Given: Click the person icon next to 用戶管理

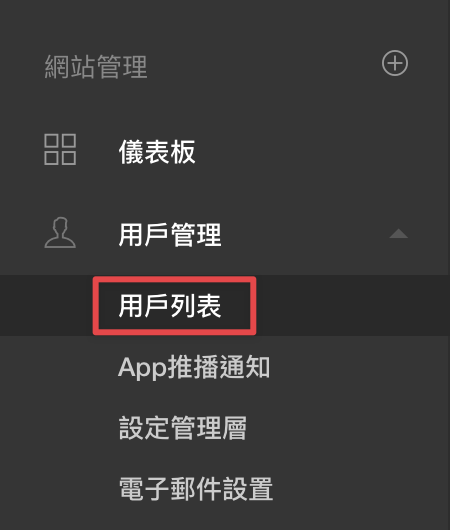Looking at the screenshot, I should click(x=60, y=233).
